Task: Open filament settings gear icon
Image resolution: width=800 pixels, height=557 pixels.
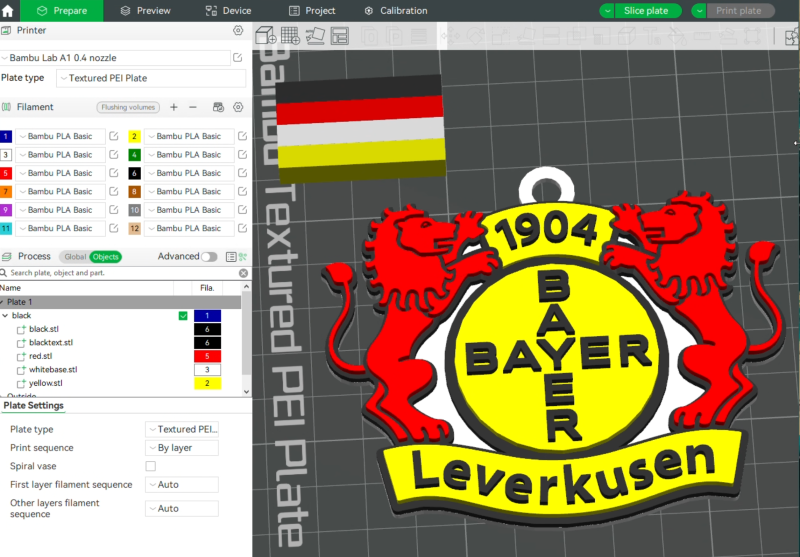Action: (x=238, y=107)
